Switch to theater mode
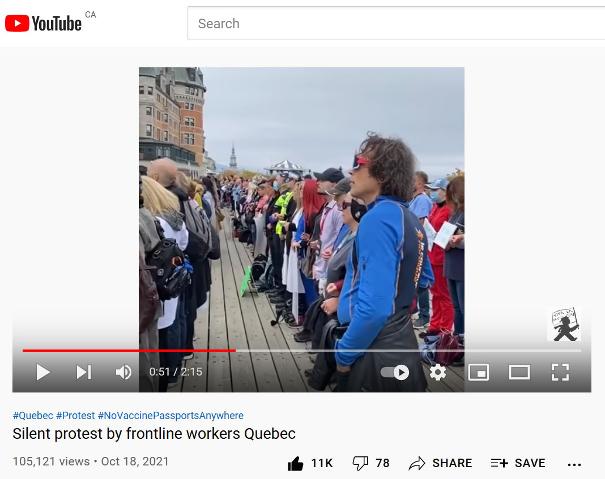This screenshot has height=479, width=605. tap(519, 372)
